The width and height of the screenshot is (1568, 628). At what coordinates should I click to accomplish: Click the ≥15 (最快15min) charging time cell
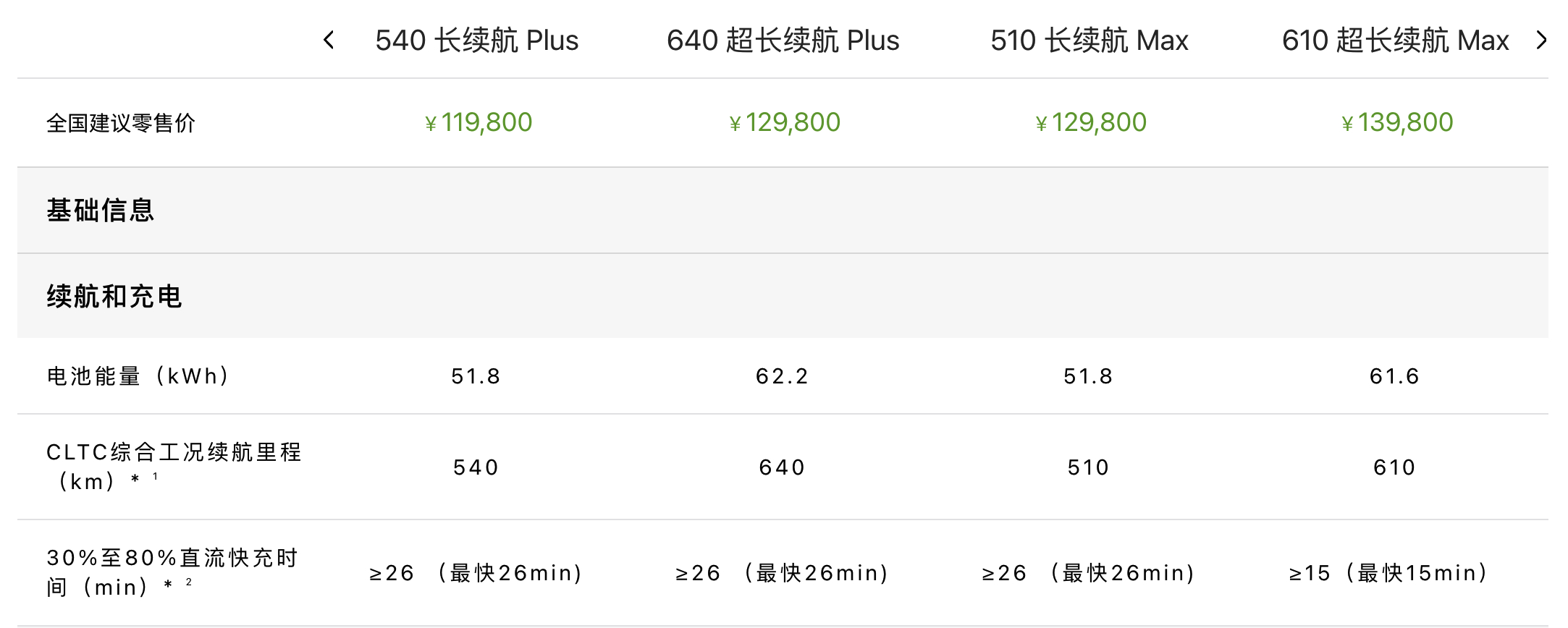[1388, 573]
